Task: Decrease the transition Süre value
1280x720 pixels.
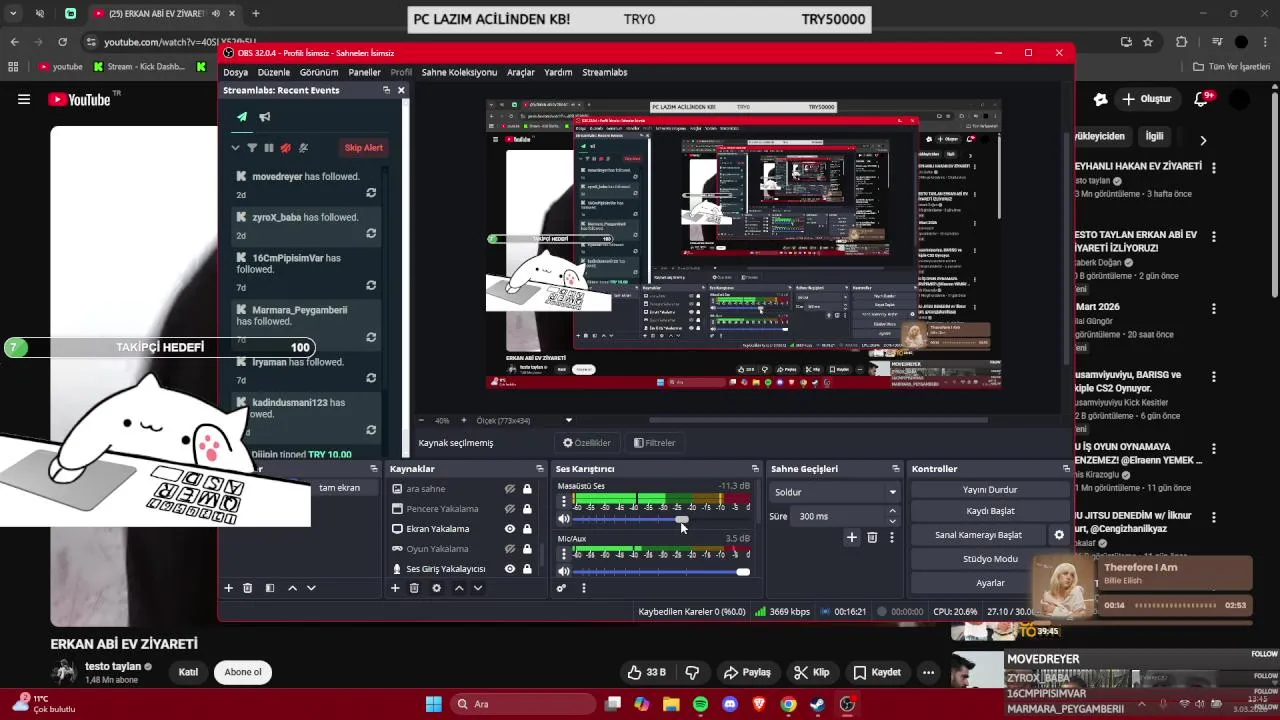Action: 892,521
